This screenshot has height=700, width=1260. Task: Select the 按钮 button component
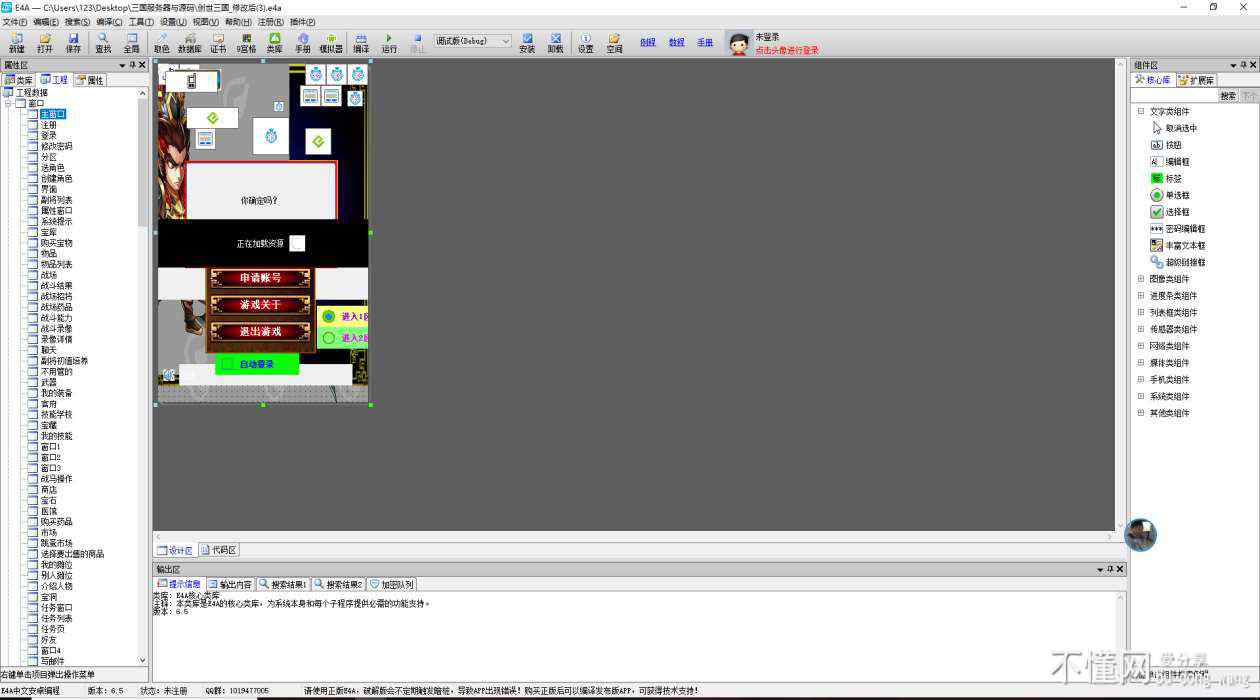tap(1173, 145)
